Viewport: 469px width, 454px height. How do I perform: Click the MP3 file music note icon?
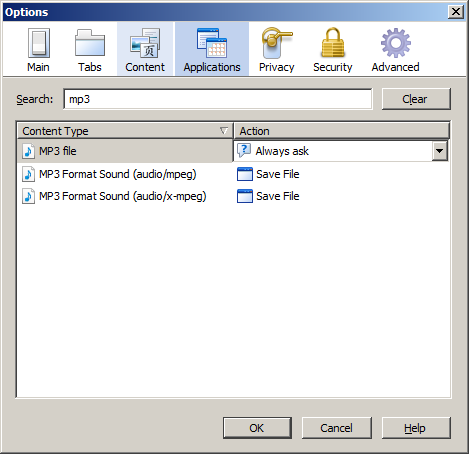[x=28, y=151]
